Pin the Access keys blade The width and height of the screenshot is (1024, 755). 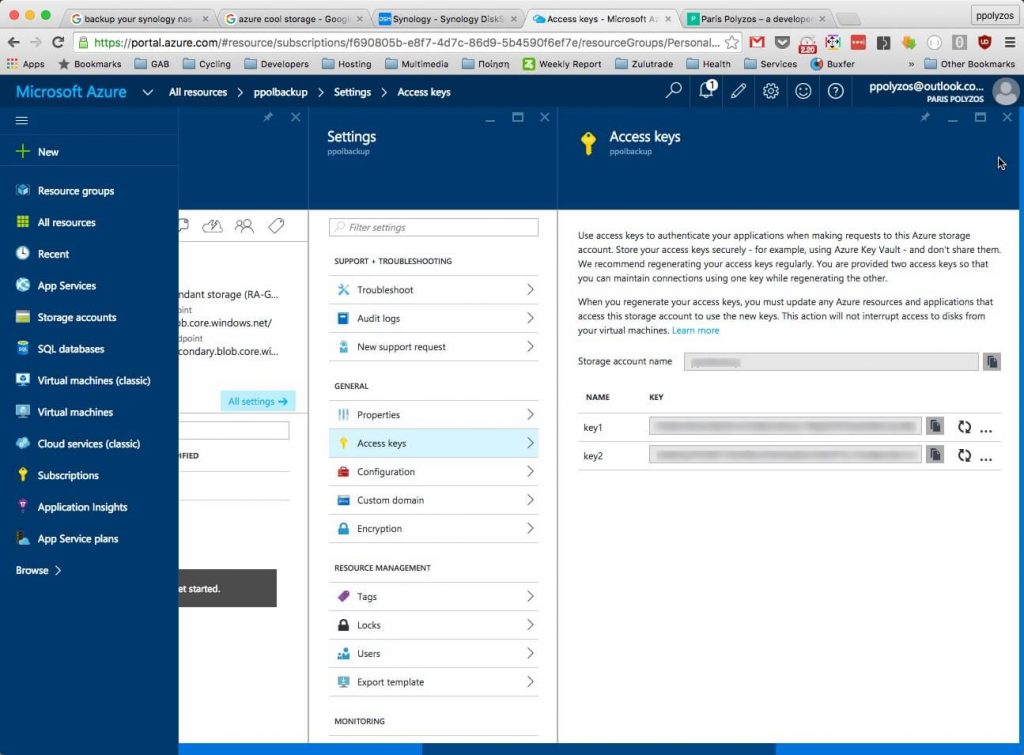925,118
